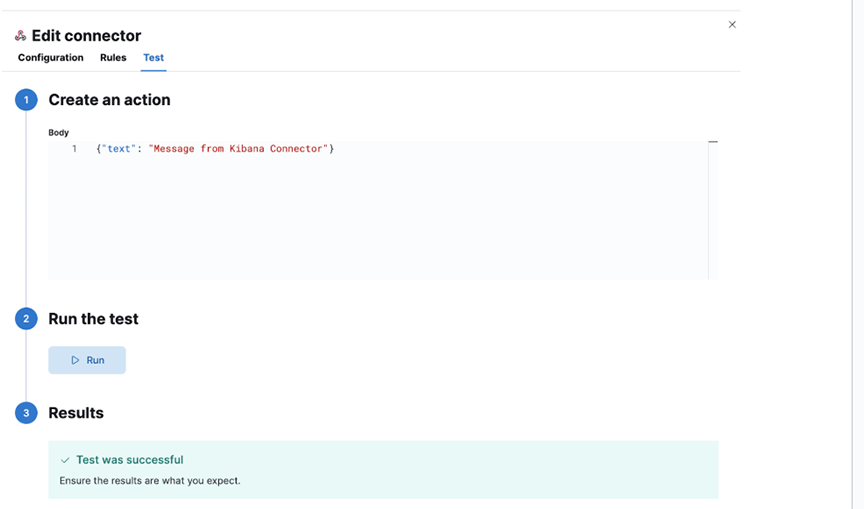864x509 pixels.
Task: Click the empty area of the Body editor
Action: click(x=380, y=220)
